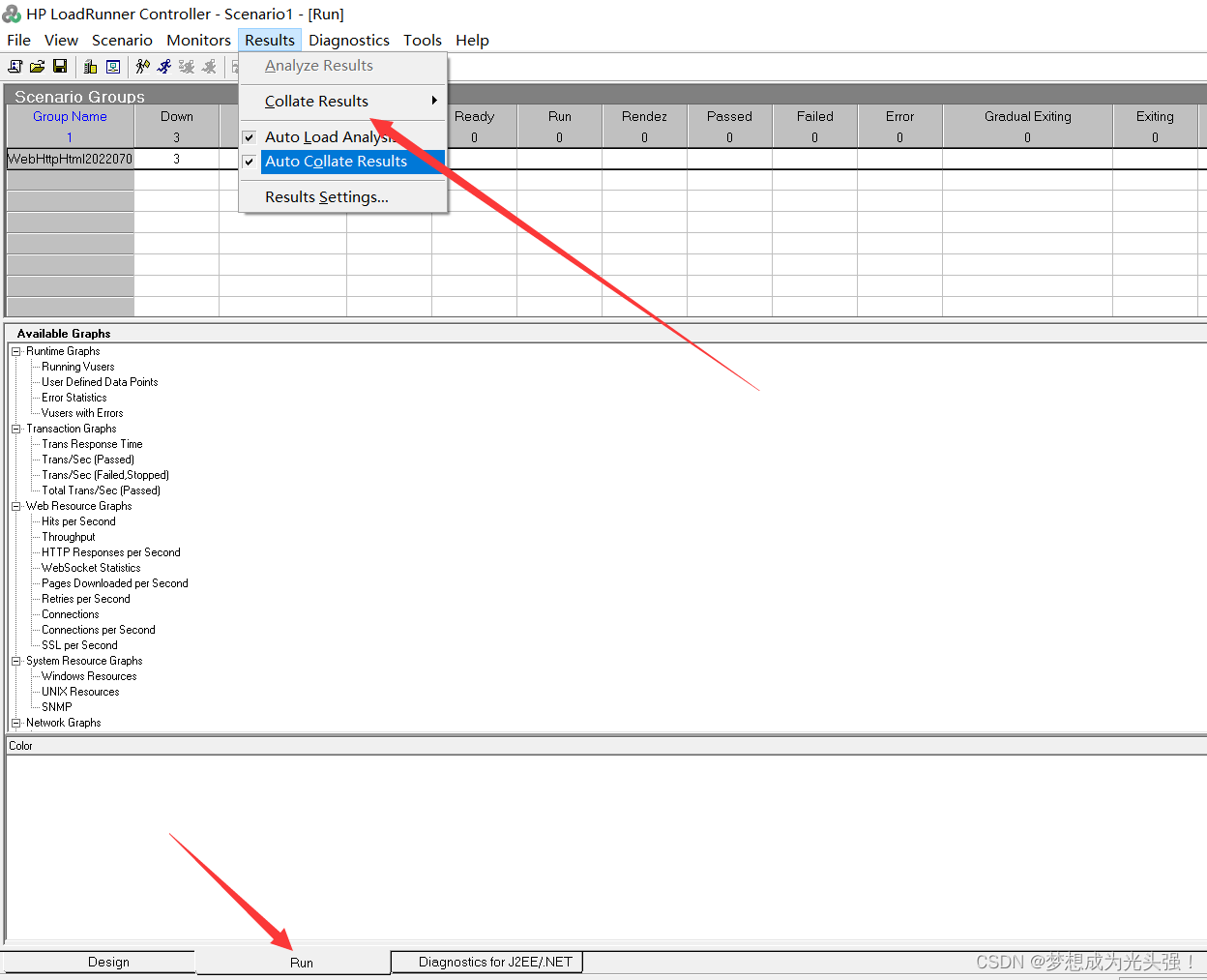Click the Down value 3 in the group row
This screenshot has height=980, width=1207.
[x=177, y=159]
